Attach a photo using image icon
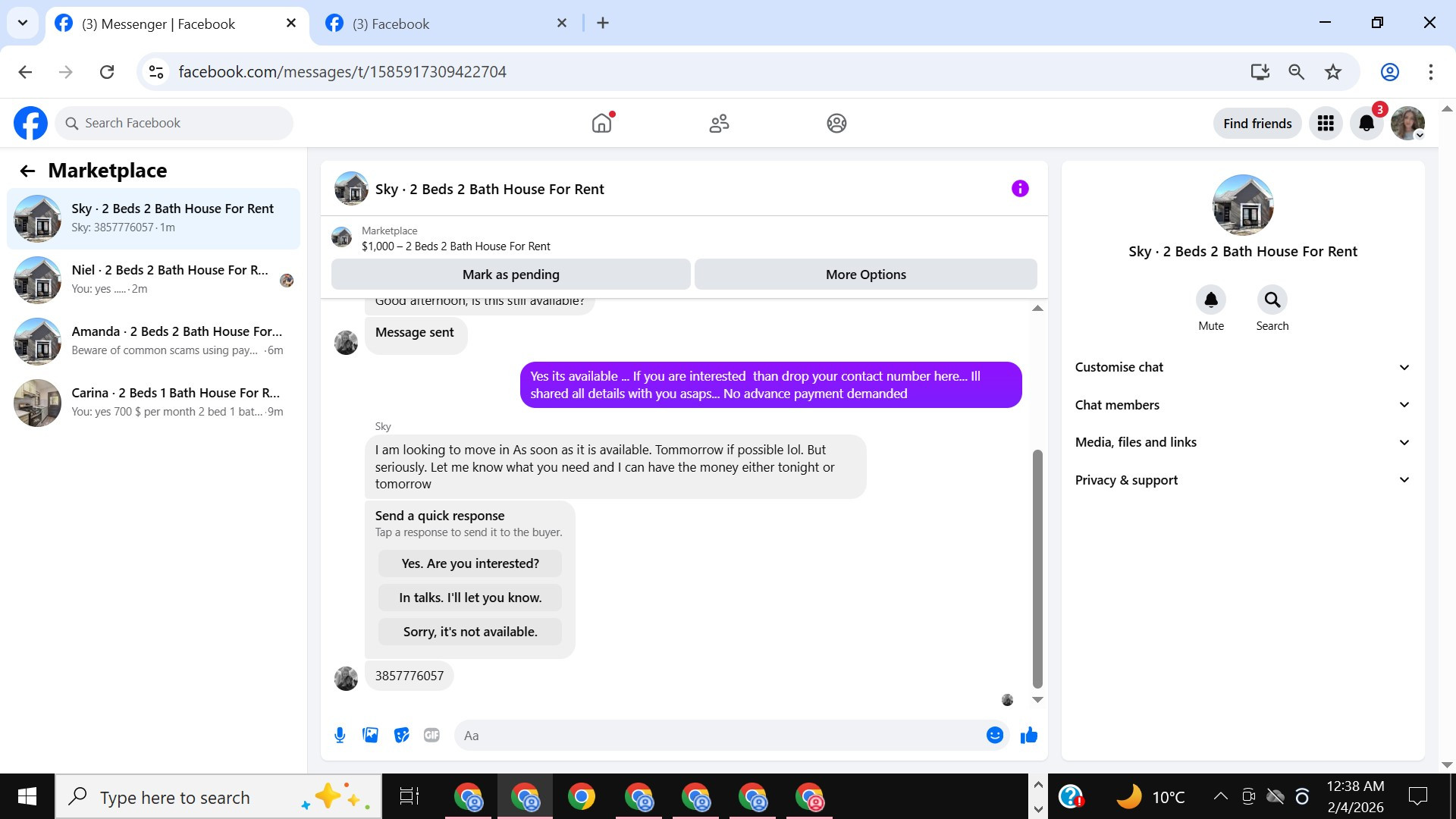This screenshot has height=819, width=1456. click(x=370, y=735)
